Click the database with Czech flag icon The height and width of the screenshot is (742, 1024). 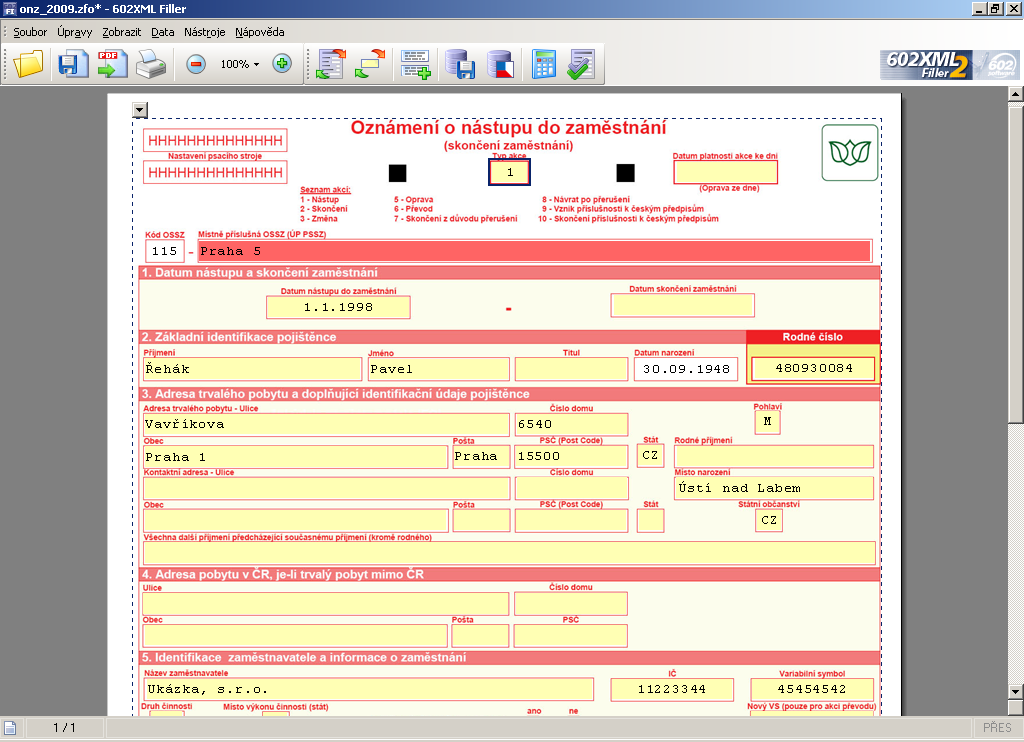(x=500, y=64)
